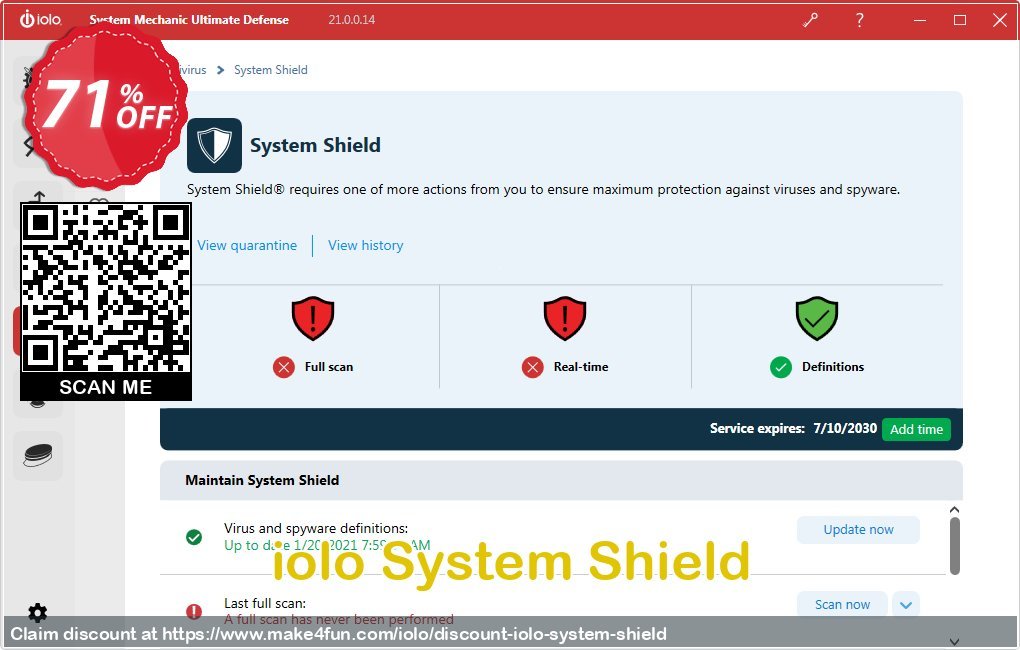Screen dimensions: 1020x650
Task: Click the scrollbar up arrow in Maintain list
Action: (954, 509)
